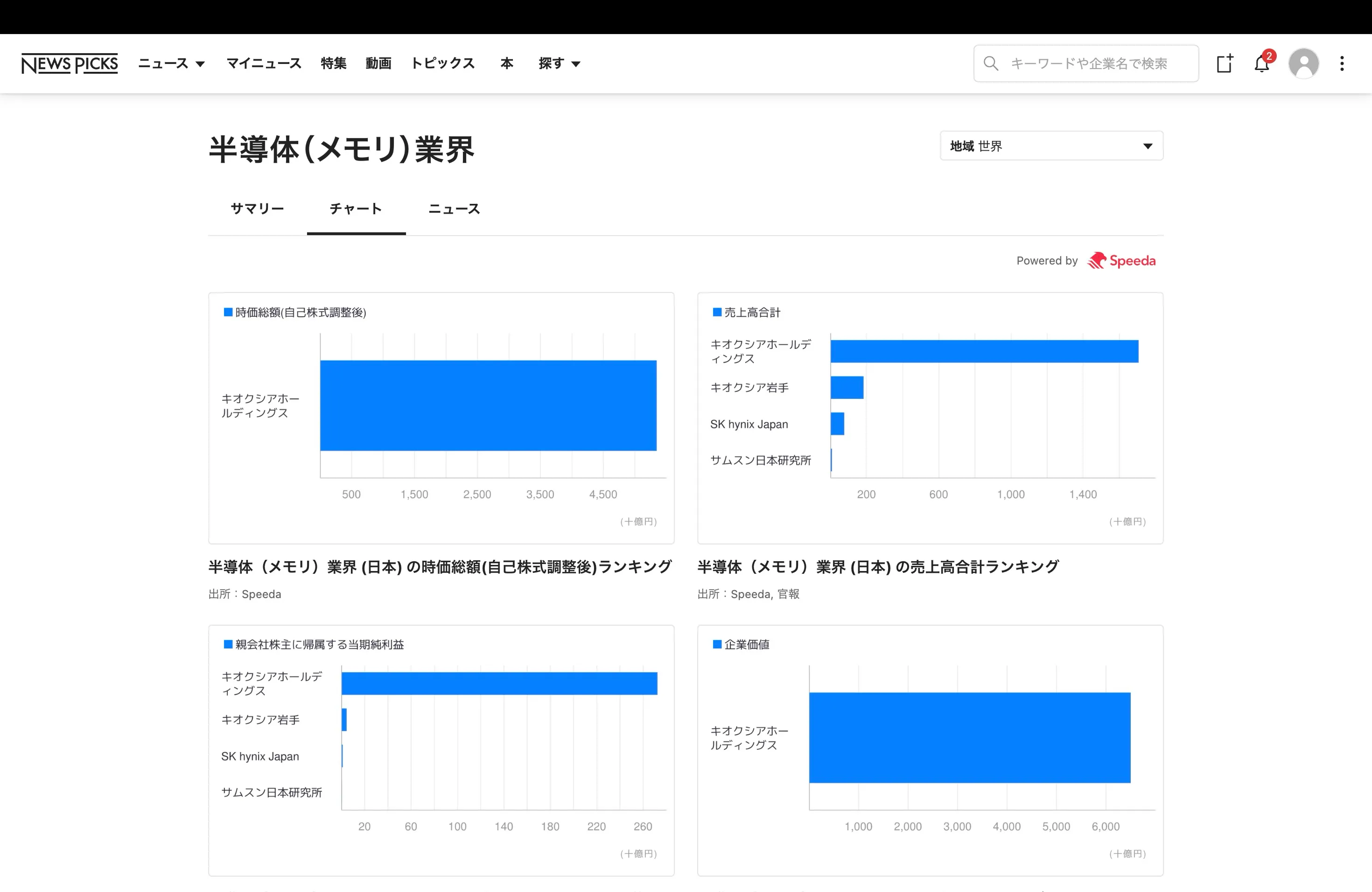This screenshot has width=1372, height=892.
Task: Click the Powered by text
Action: (1047, 260)
